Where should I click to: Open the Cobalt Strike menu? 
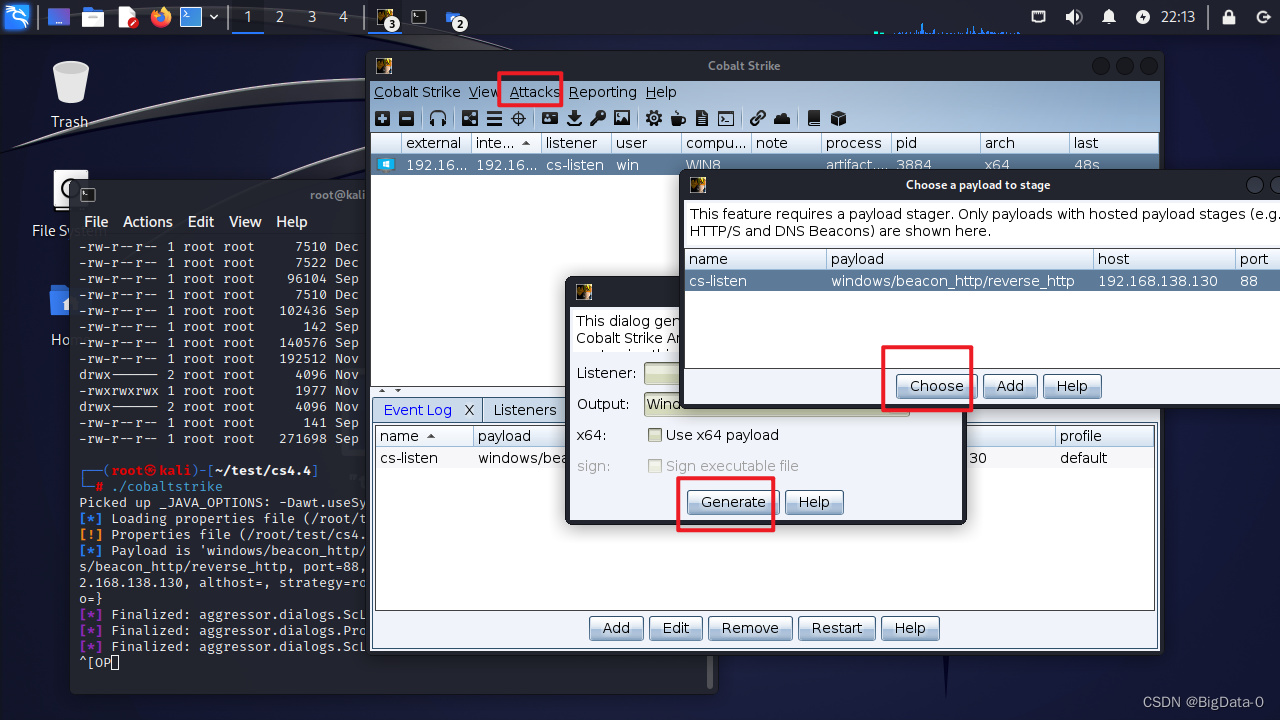(417, 92)
